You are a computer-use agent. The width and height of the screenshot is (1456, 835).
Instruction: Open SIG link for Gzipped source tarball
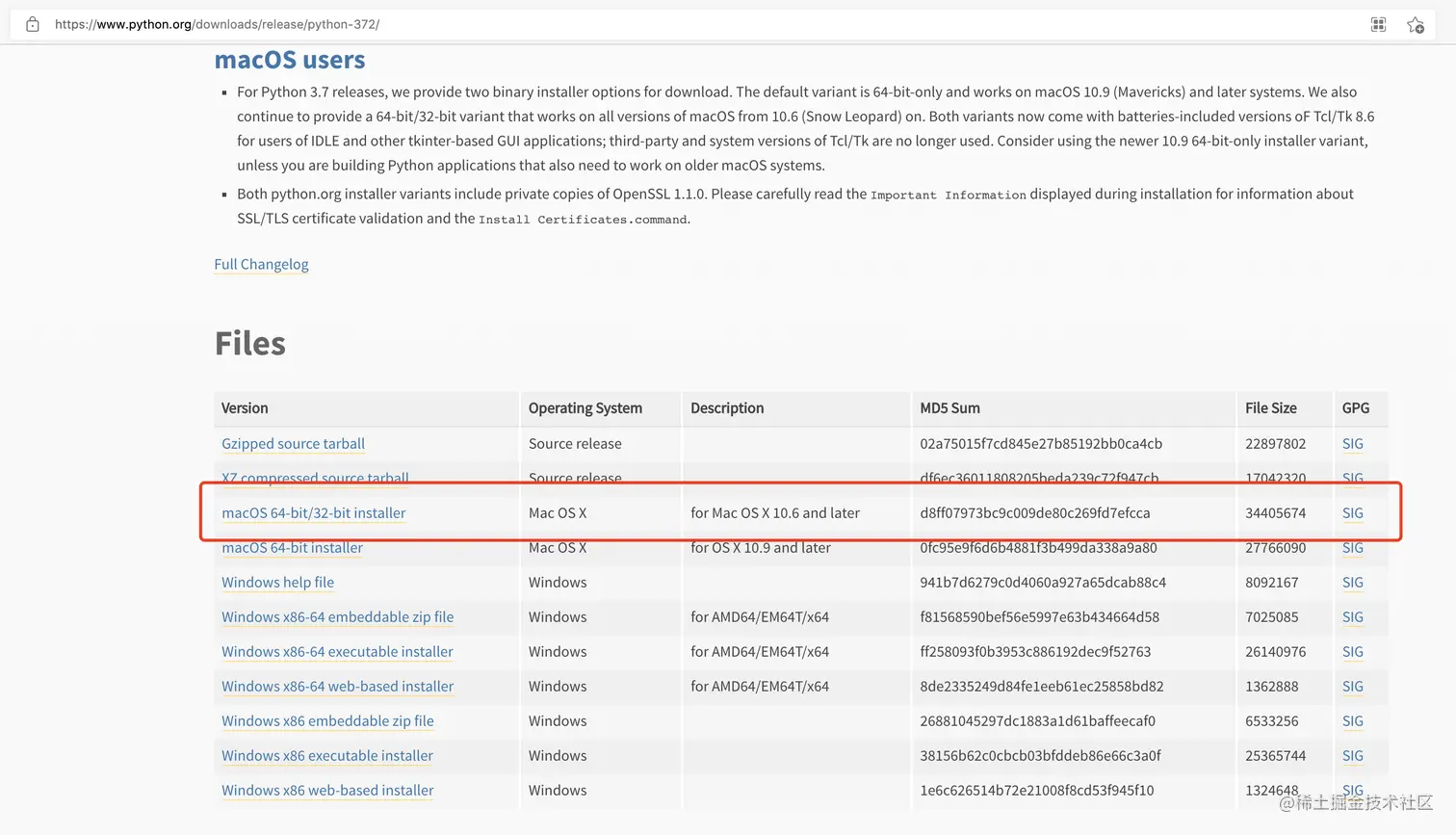pyautogui.click(x=1352, y=444)
